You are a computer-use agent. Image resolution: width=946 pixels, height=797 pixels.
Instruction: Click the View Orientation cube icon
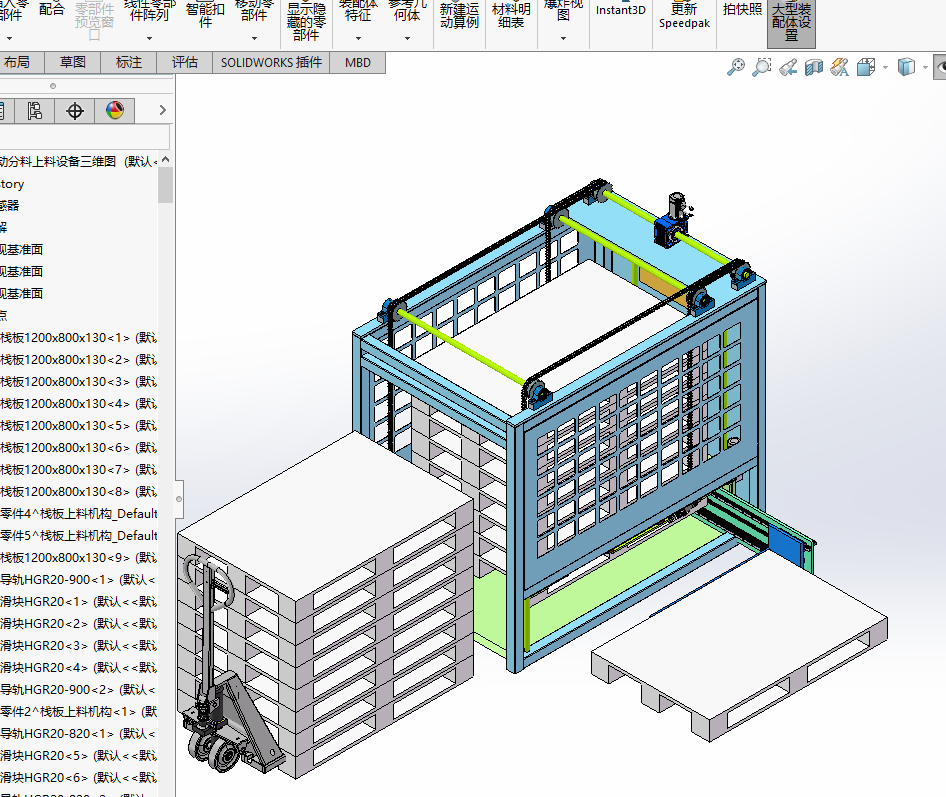865,67
